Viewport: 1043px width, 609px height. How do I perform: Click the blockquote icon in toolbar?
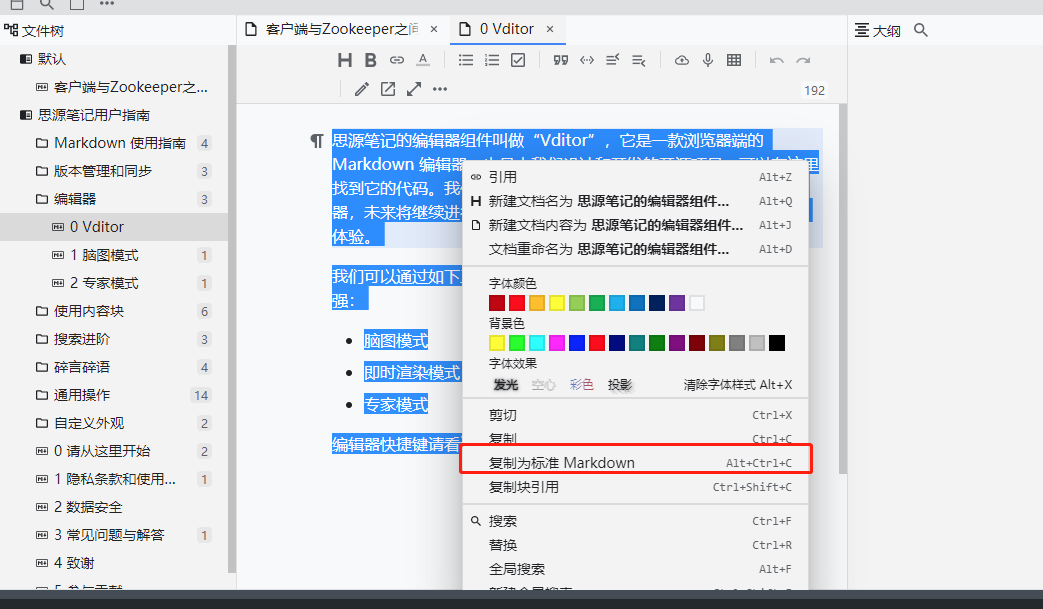(x=561, y=60)
